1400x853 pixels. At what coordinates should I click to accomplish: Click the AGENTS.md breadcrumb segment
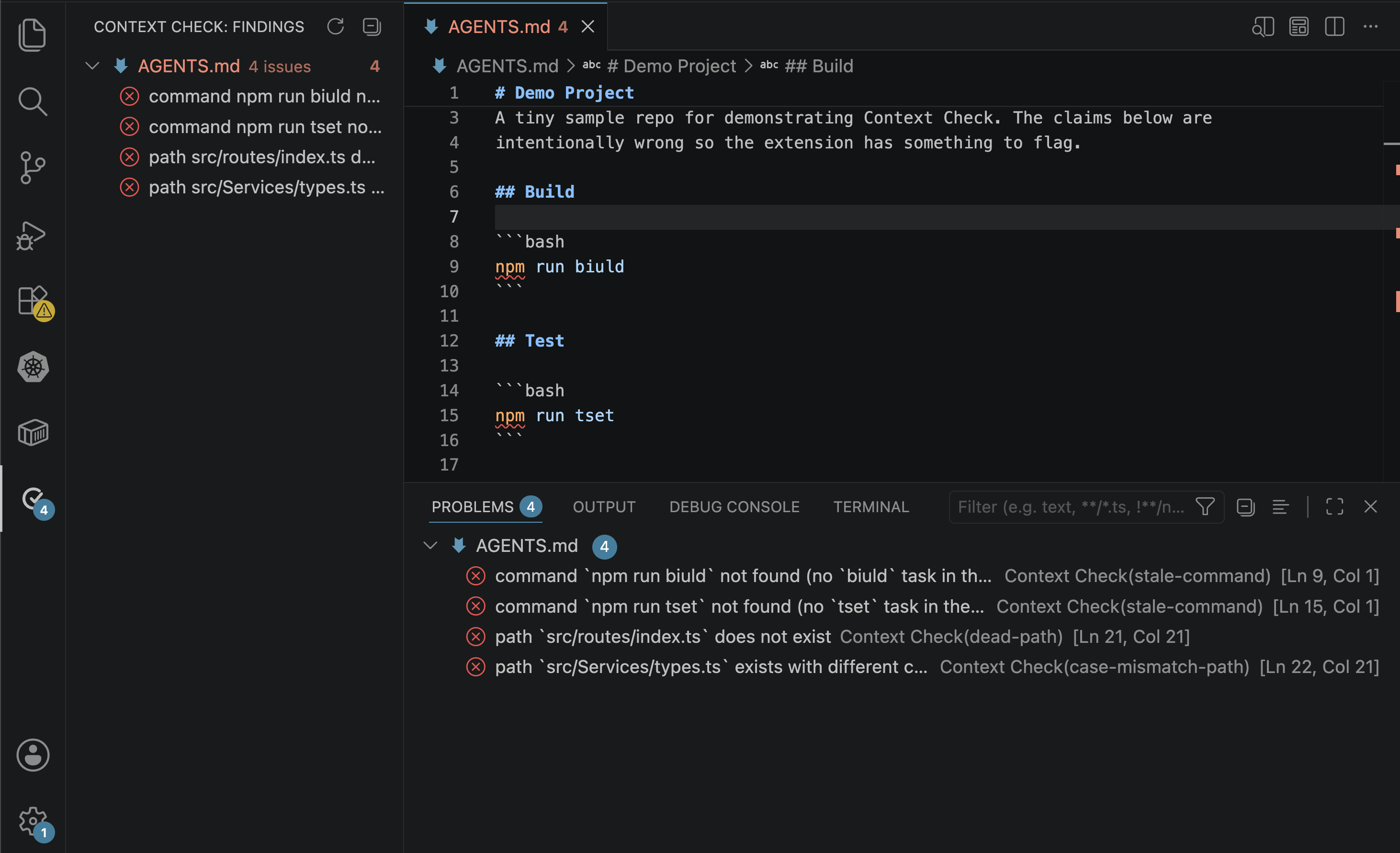507,66
